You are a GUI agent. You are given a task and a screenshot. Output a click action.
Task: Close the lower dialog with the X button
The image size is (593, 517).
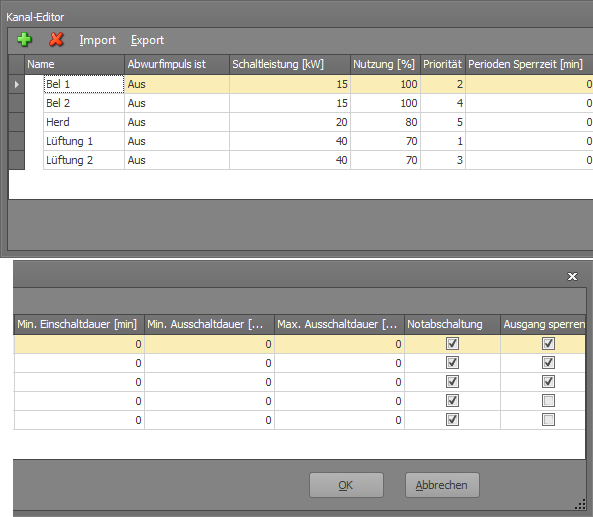click(x=573, y=276)
